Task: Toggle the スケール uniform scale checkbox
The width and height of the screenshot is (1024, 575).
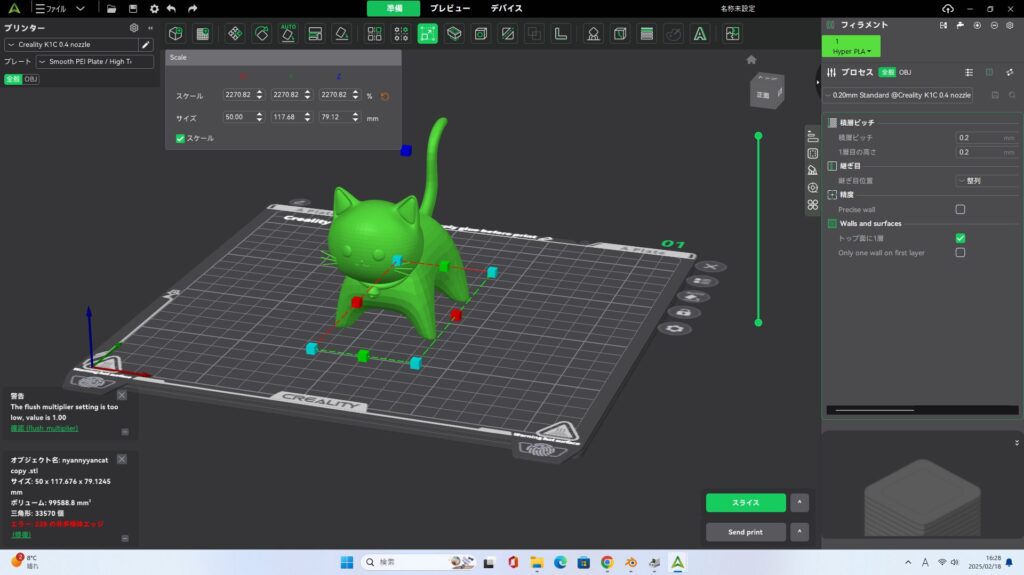Action: [x=180, y=139]
